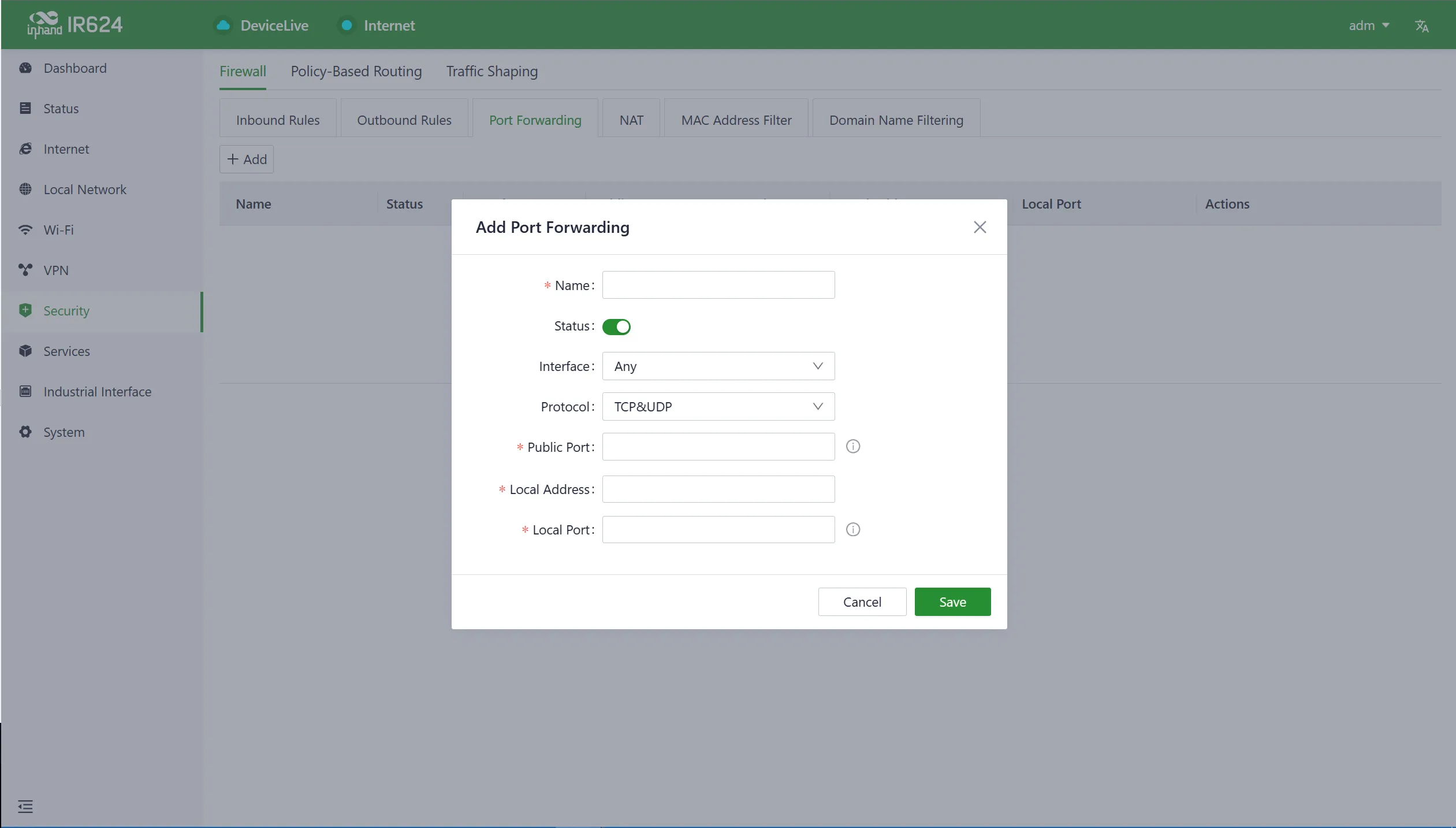This screenshot has height=828, width=1456.
Task: Click the Add button
Action: pyautogui.click(x=247, y=159)
